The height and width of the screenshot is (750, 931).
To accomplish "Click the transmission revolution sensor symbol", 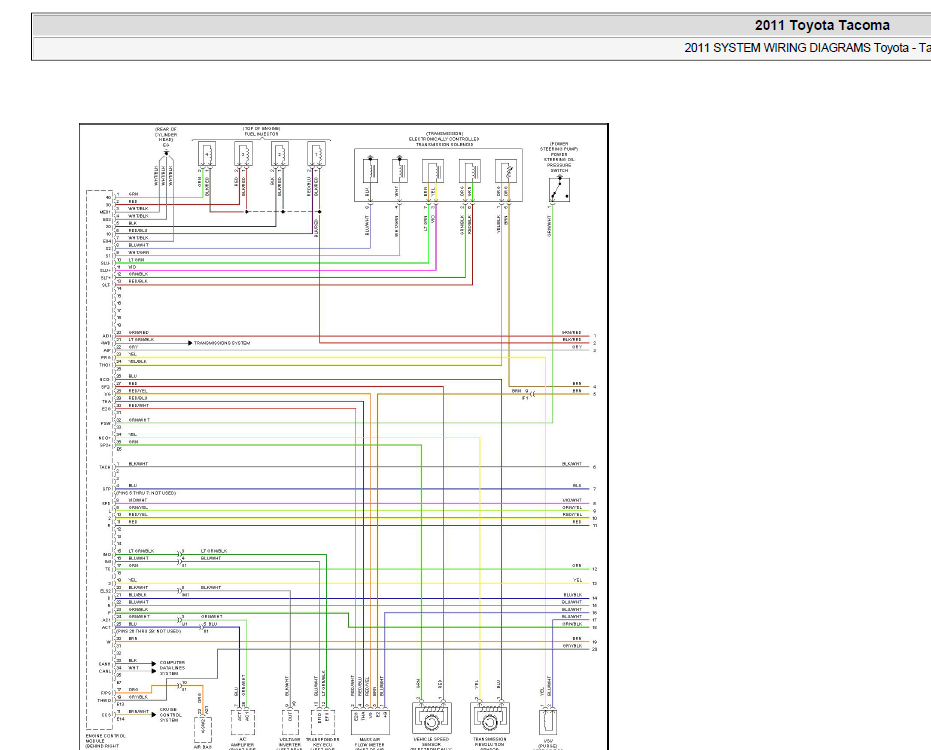I will point(490,719).
